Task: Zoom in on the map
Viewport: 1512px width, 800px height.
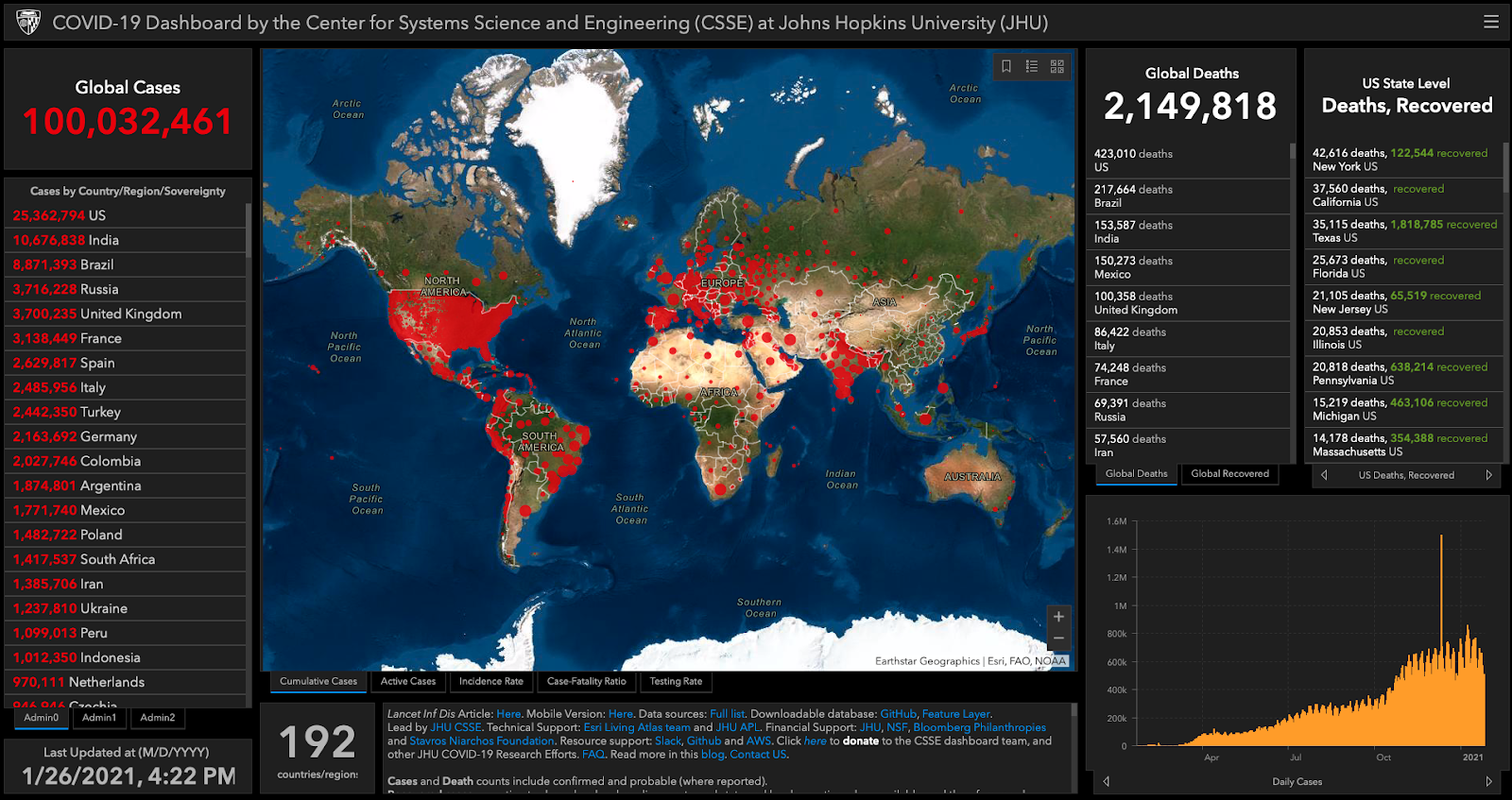Action: 1058,617
